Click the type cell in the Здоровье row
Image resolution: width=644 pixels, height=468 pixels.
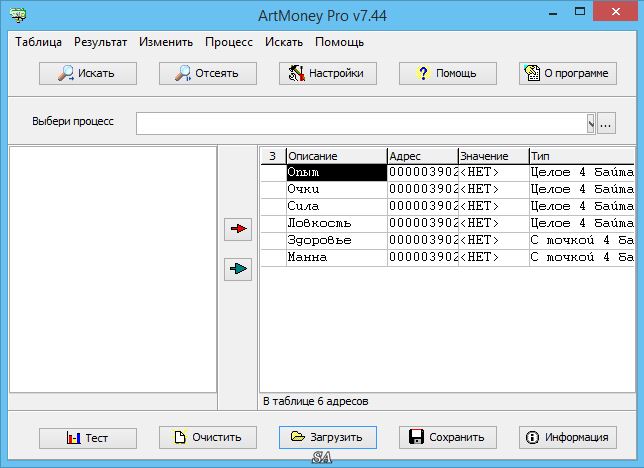(582, 240)
